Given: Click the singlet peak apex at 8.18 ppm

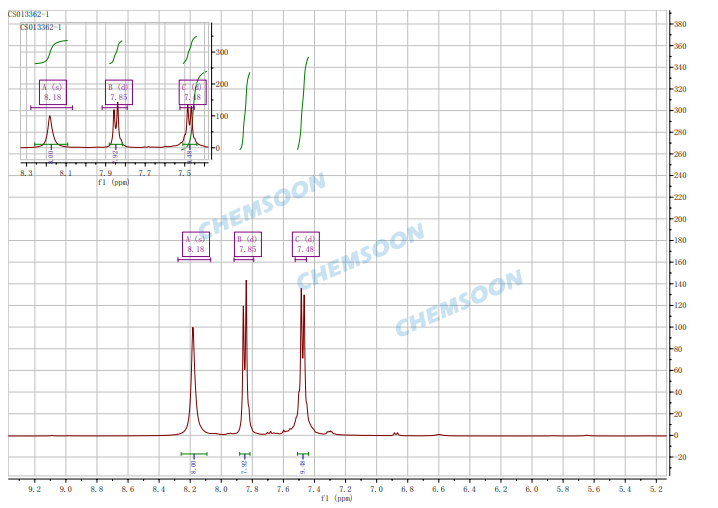Looking at the screenshot, I should (193, 329).
